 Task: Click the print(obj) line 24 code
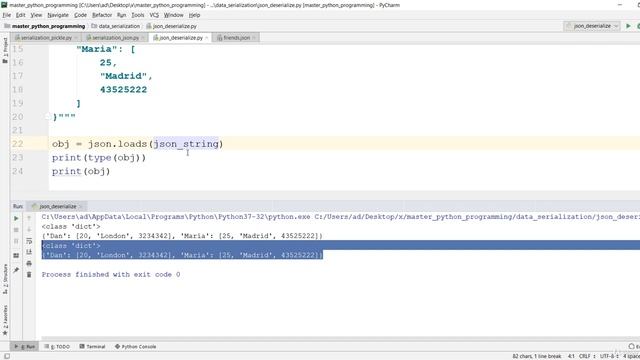coord(81,171)
